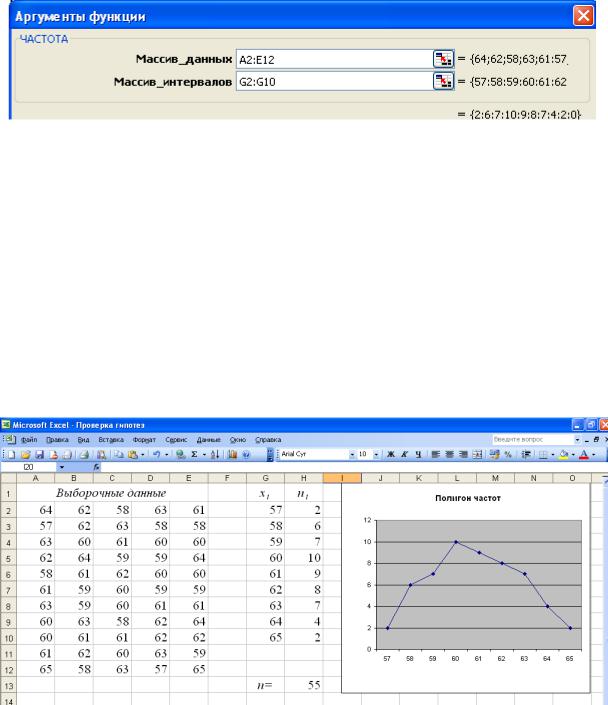Click the Borders icon
608x705 pixels.
543,454
